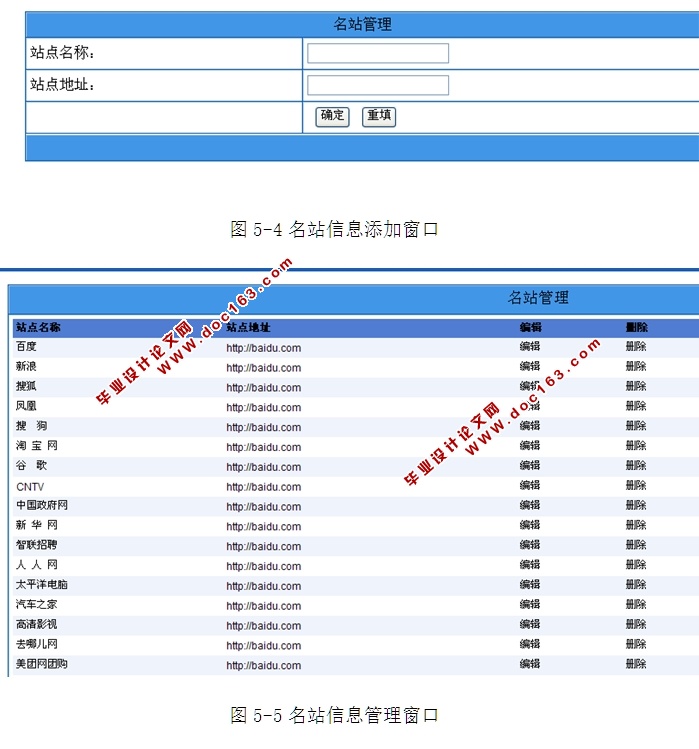
Task: Click the URL in the 人人网 row
Action: pos(264,567)
